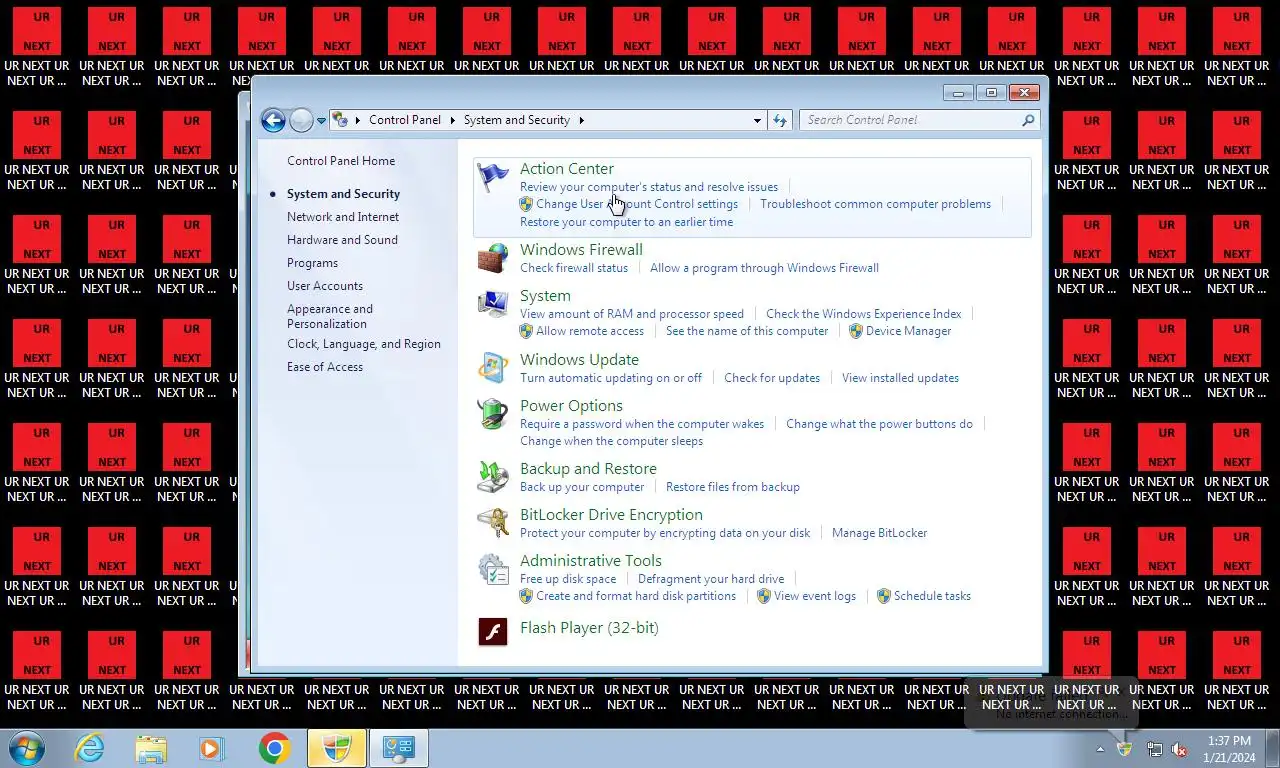Click the Power Options battery icon
1280x768 pixels.
[492, 414]
